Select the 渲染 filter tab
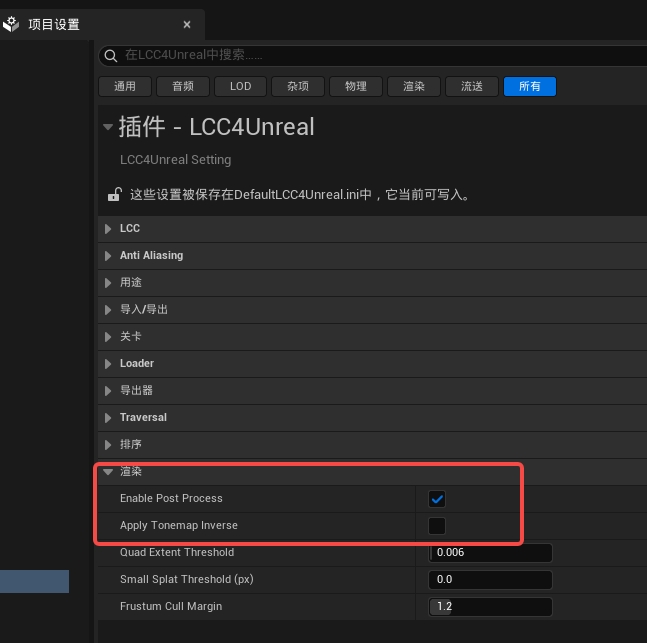The height and width of the screenshot is (643, 647). [414, 86]
